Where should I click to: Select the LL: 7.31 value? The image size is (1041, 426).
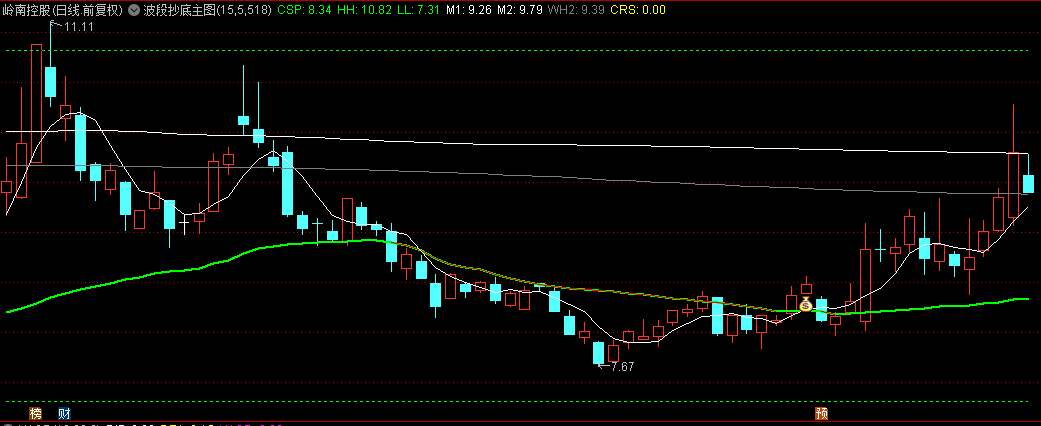[418, 10]
